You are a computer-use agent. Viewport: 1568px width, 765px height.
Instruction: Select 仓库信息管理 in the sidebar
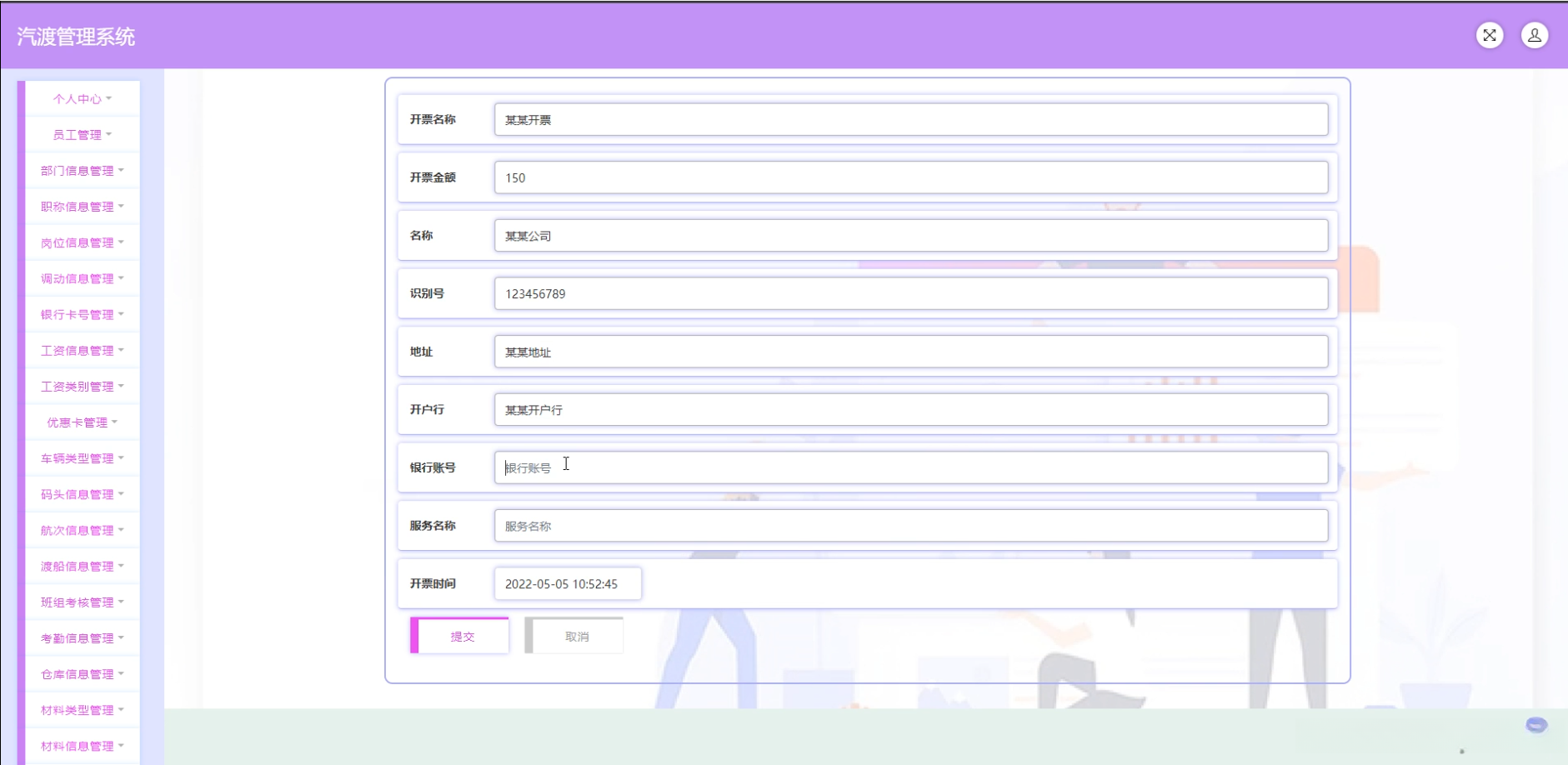[83, 673]
